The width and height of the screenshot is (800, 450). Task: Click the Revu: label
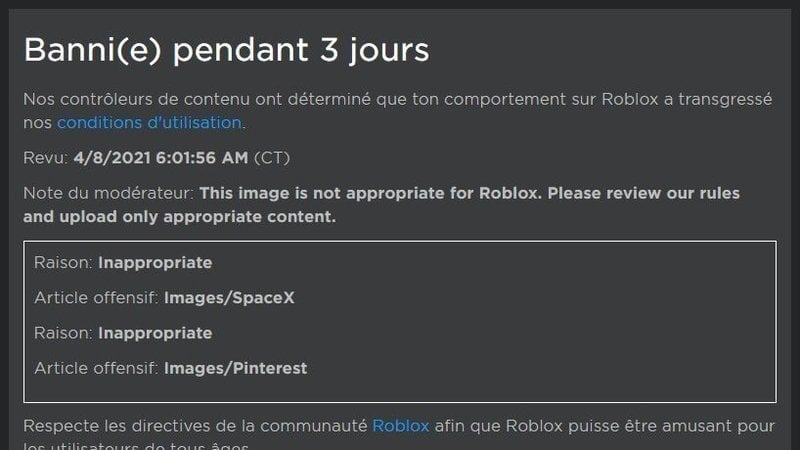pos(45,158)
